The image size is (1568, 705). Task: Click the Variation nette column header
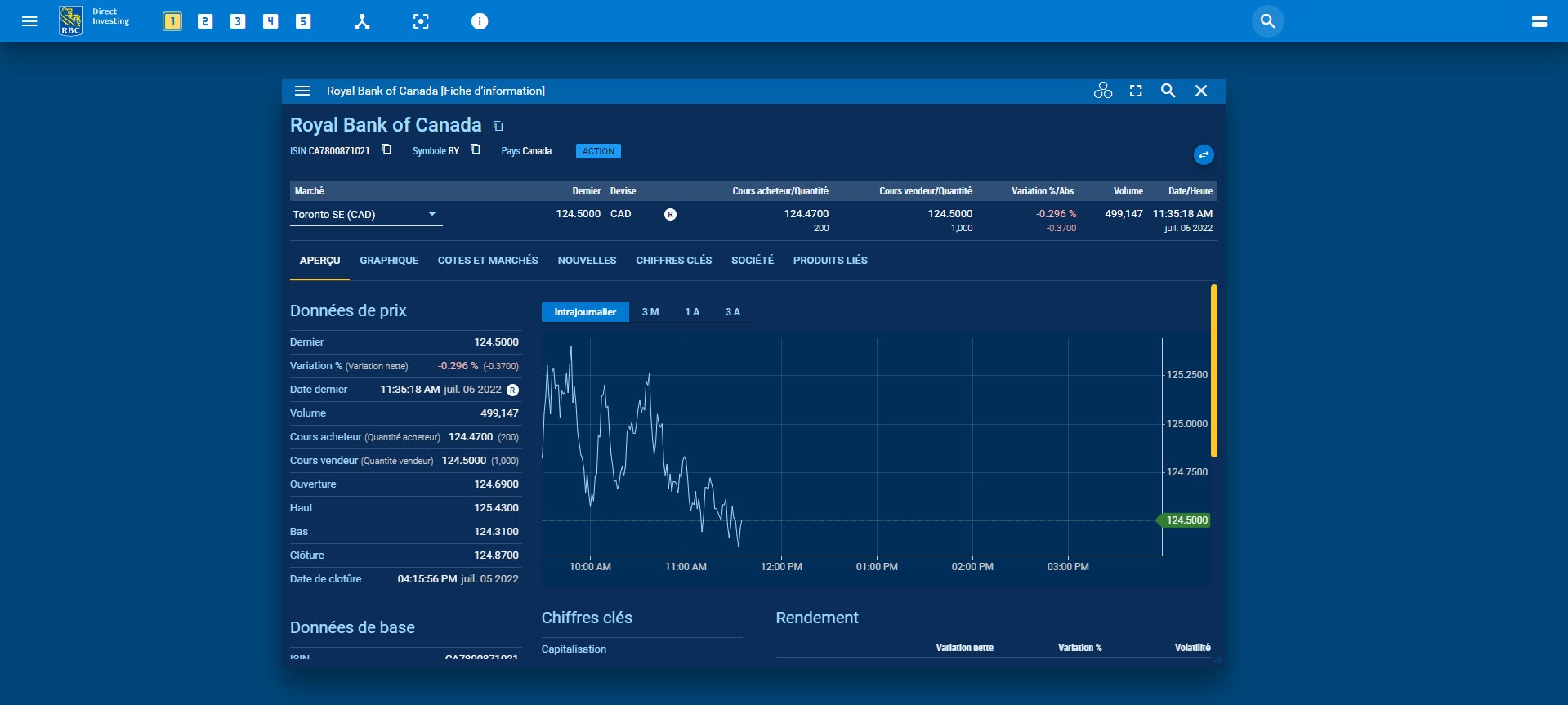point(964,648)
